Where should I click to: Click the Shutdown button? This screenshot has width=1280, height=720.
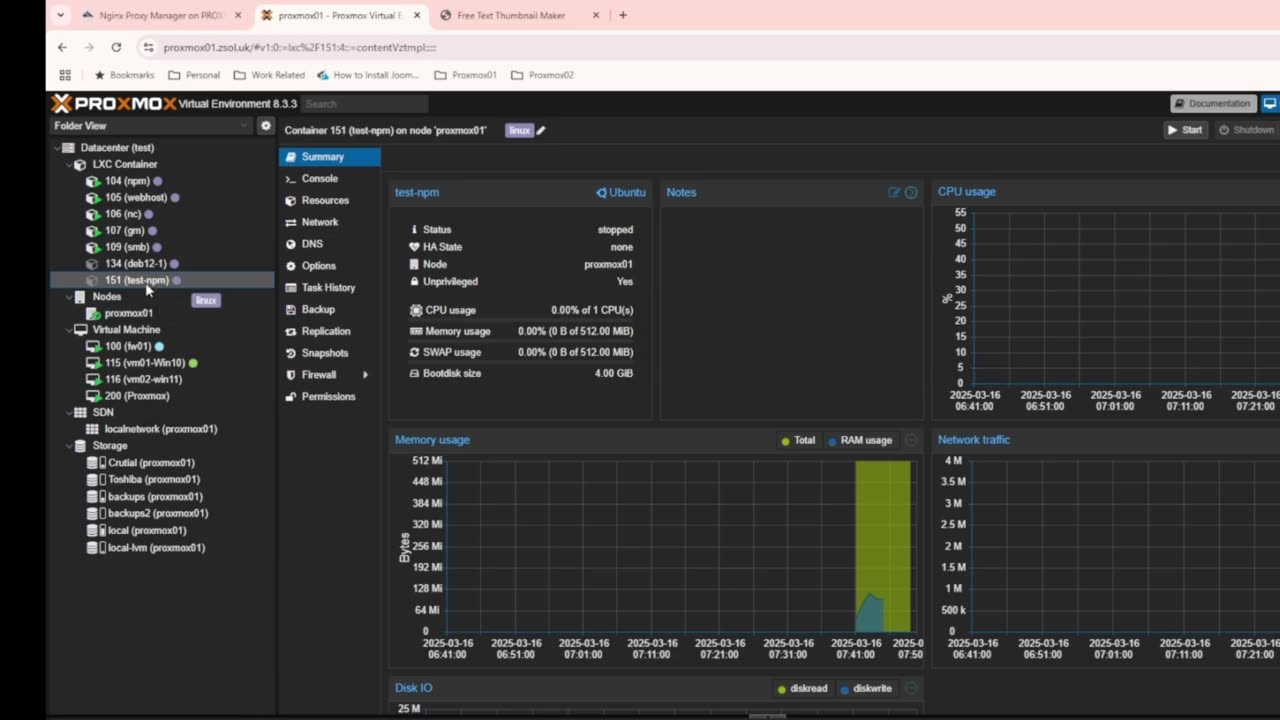click(1246, 130)
